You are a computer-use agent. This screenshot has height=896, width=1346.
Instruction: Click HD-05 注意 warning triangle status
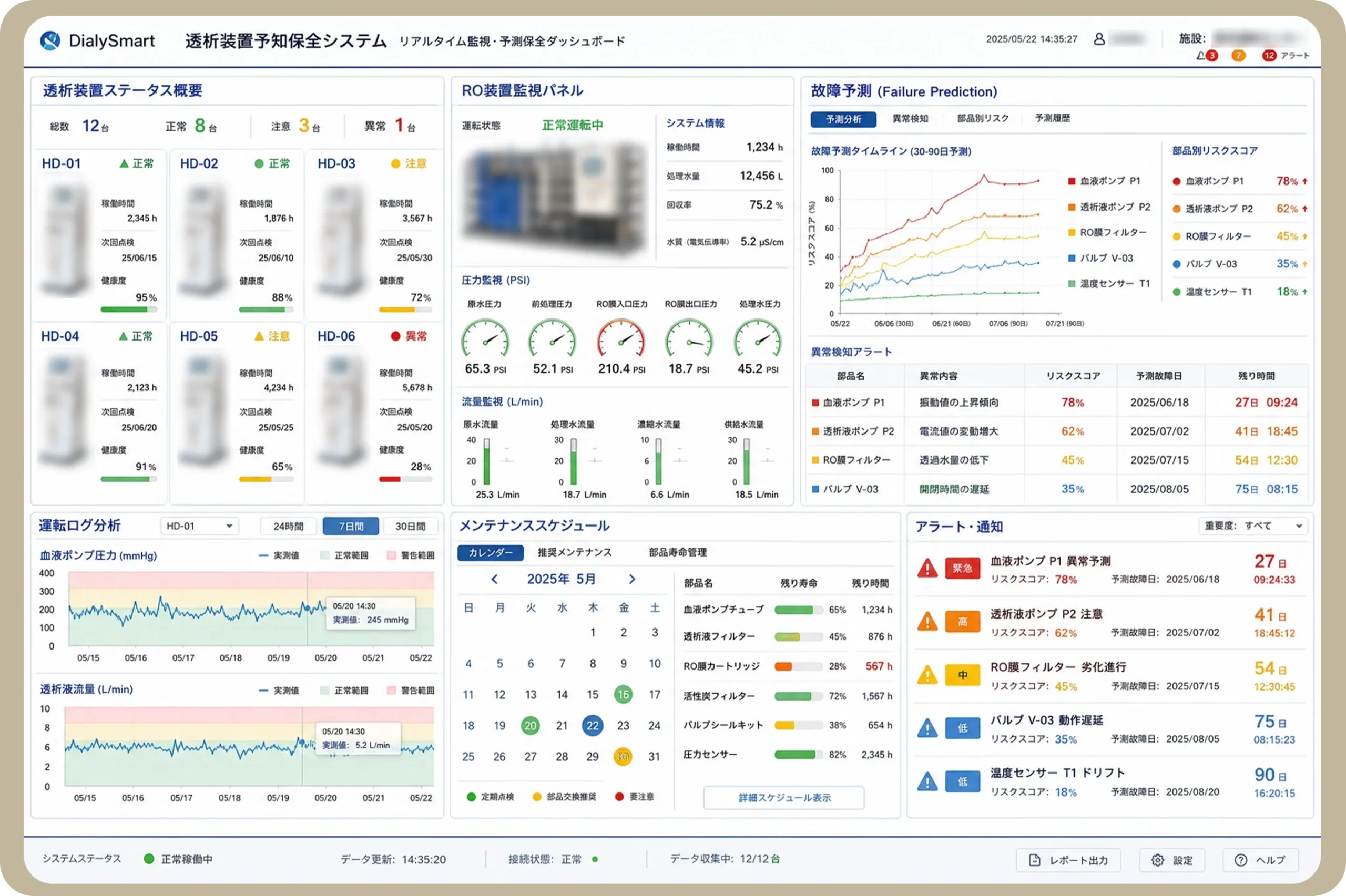(271, 336)
